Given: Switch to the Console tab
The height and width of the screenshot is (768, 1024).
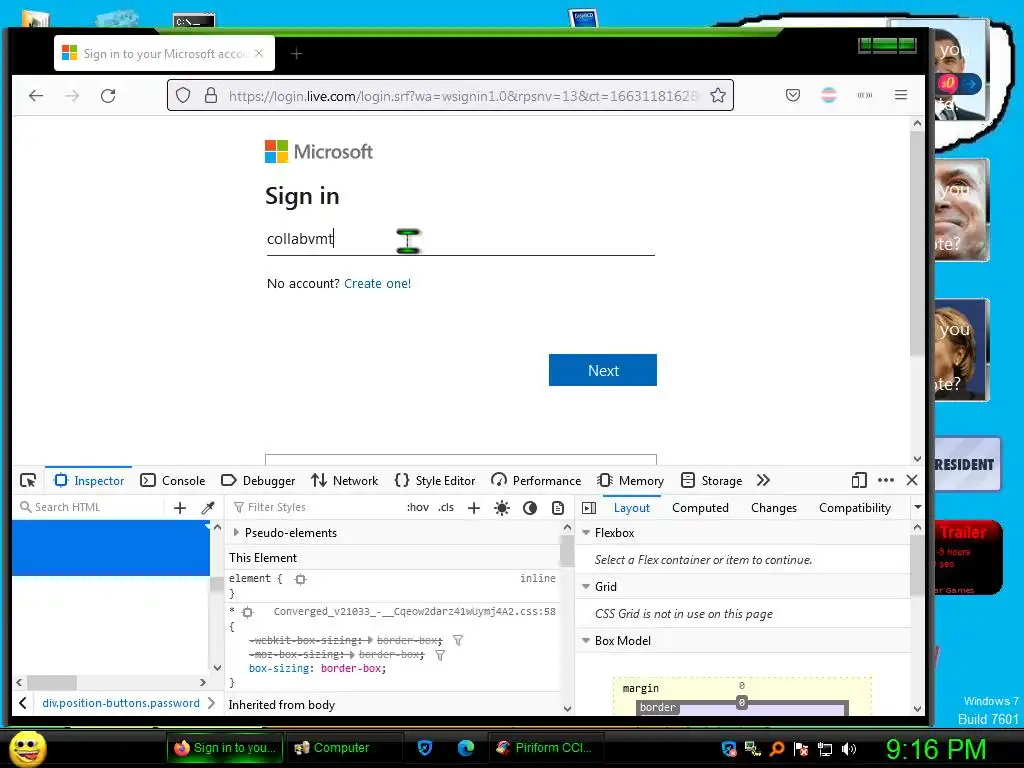Looking at the screenshot, I should pos(173,481).
